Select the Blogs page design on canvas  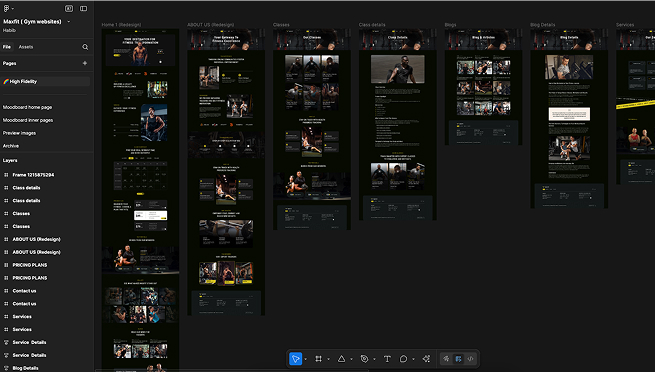[x=483, y=87]
